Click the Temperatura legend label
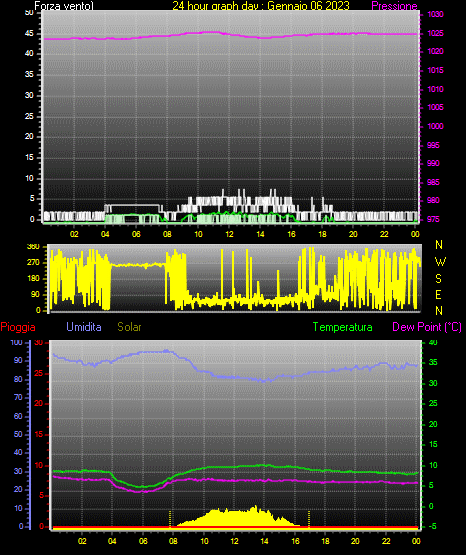466x555 pixels. (x=343, y=327)
